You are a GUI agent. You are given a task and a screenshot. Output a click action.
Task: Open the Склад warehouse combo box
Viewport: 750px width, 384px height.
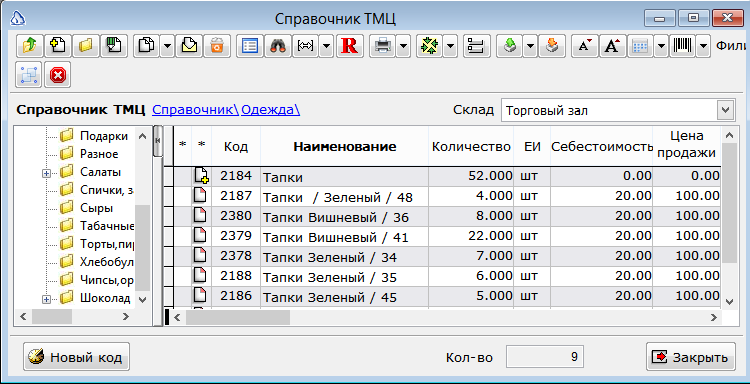618,111
